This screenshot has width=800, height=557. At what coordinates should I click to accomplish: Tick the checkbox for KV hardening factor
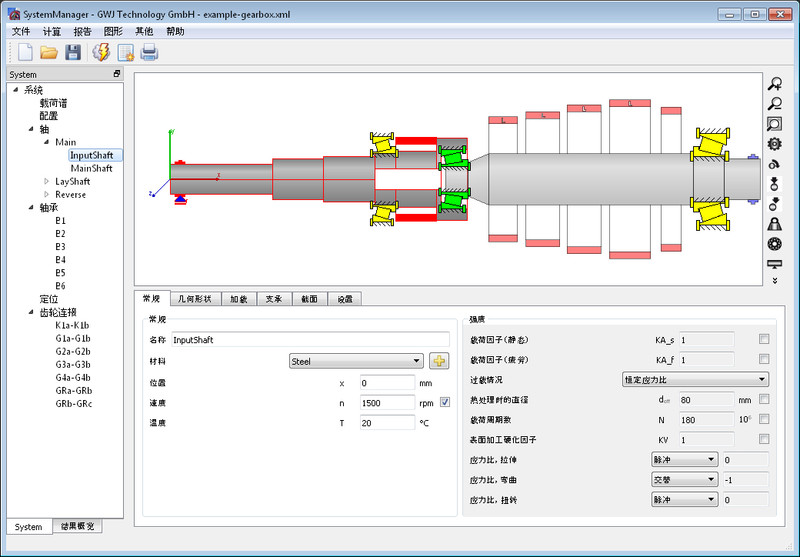764,439
